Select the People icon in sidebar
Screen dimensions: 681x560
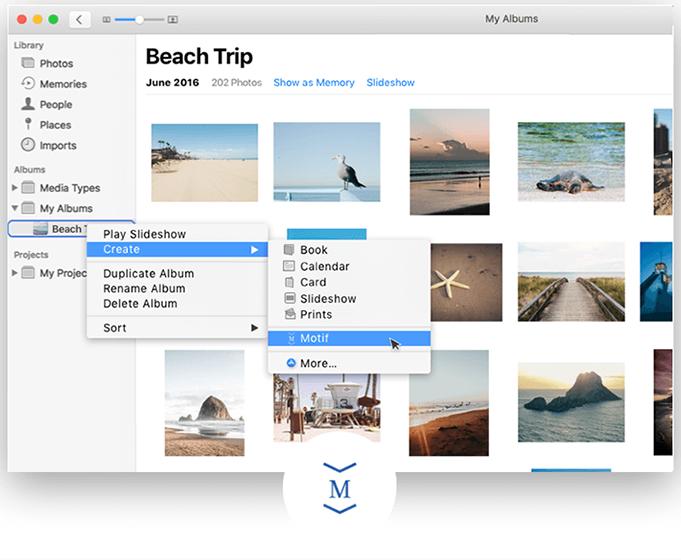pos(28,104)
